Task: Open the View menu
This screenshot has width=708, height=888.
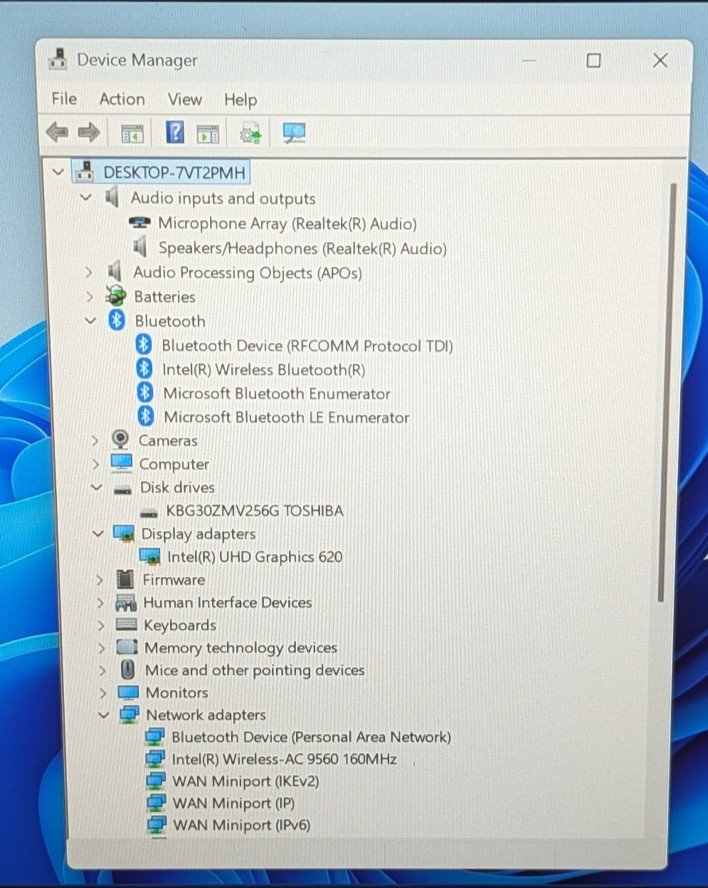Action: (x=185, y=99)
